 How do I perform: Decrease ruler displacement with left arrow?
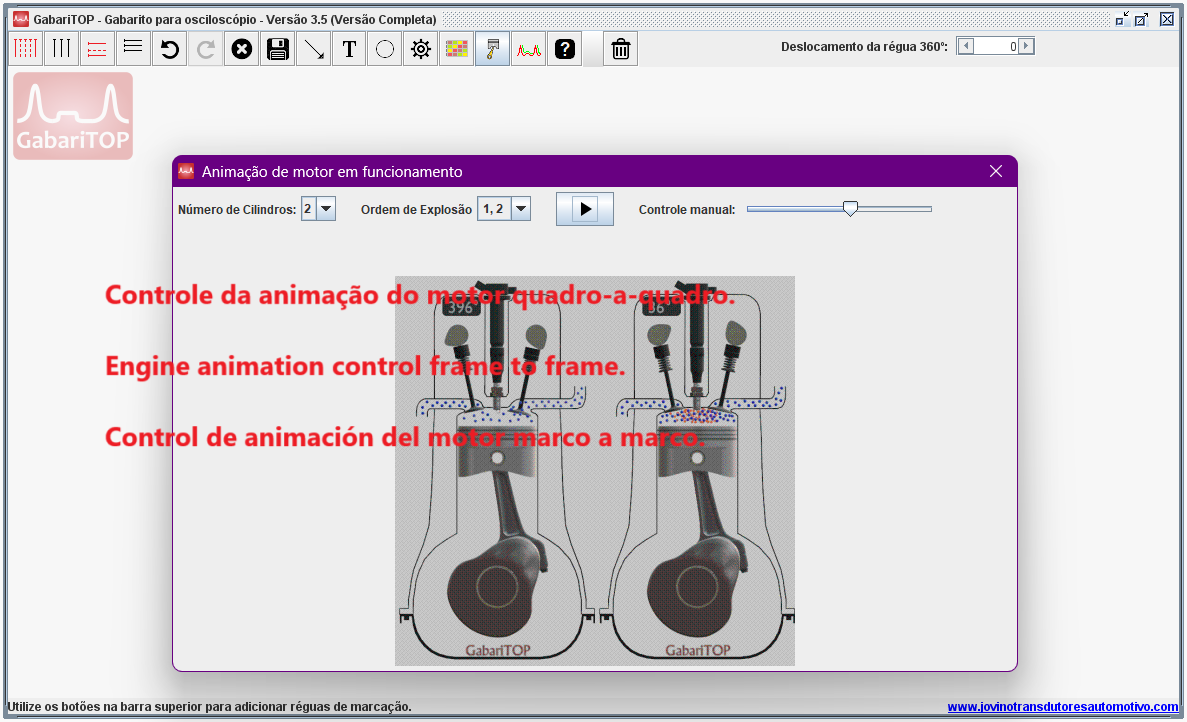965,46
